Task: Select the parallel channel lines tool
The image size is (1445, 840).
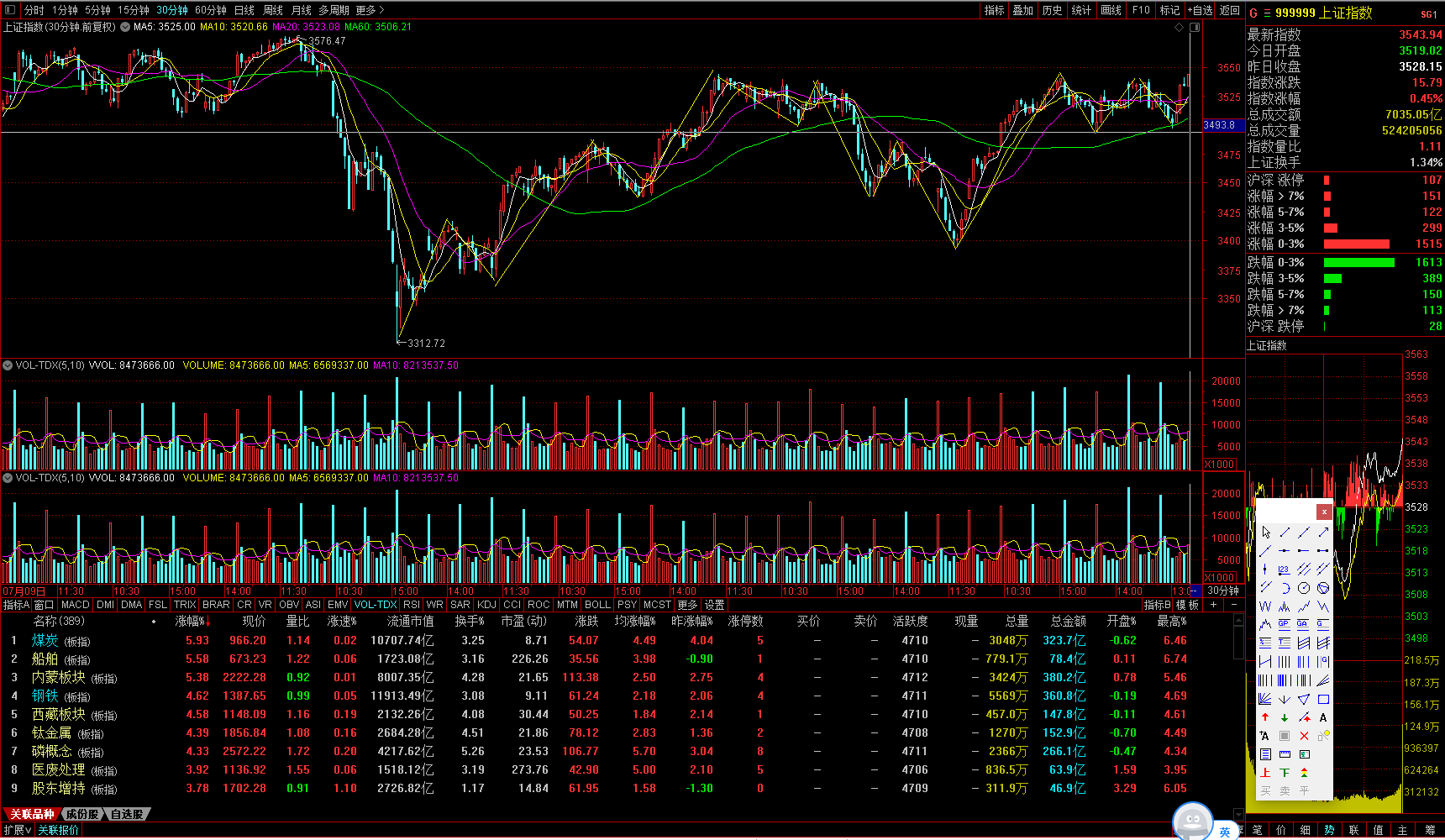Action: pos(1304,570)
